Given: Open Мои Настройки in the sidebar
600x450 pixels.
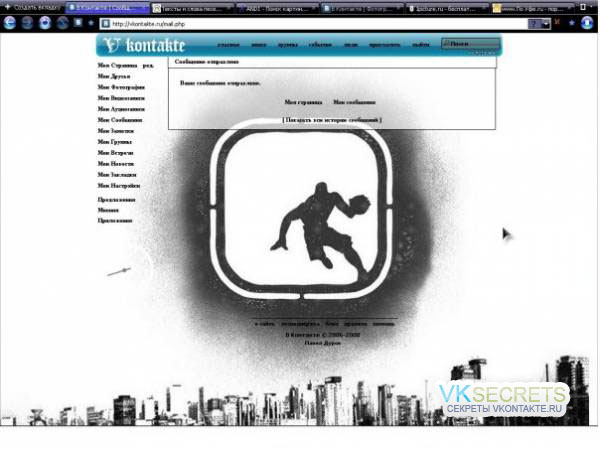Looking at the screenshot, I should 119,186.
